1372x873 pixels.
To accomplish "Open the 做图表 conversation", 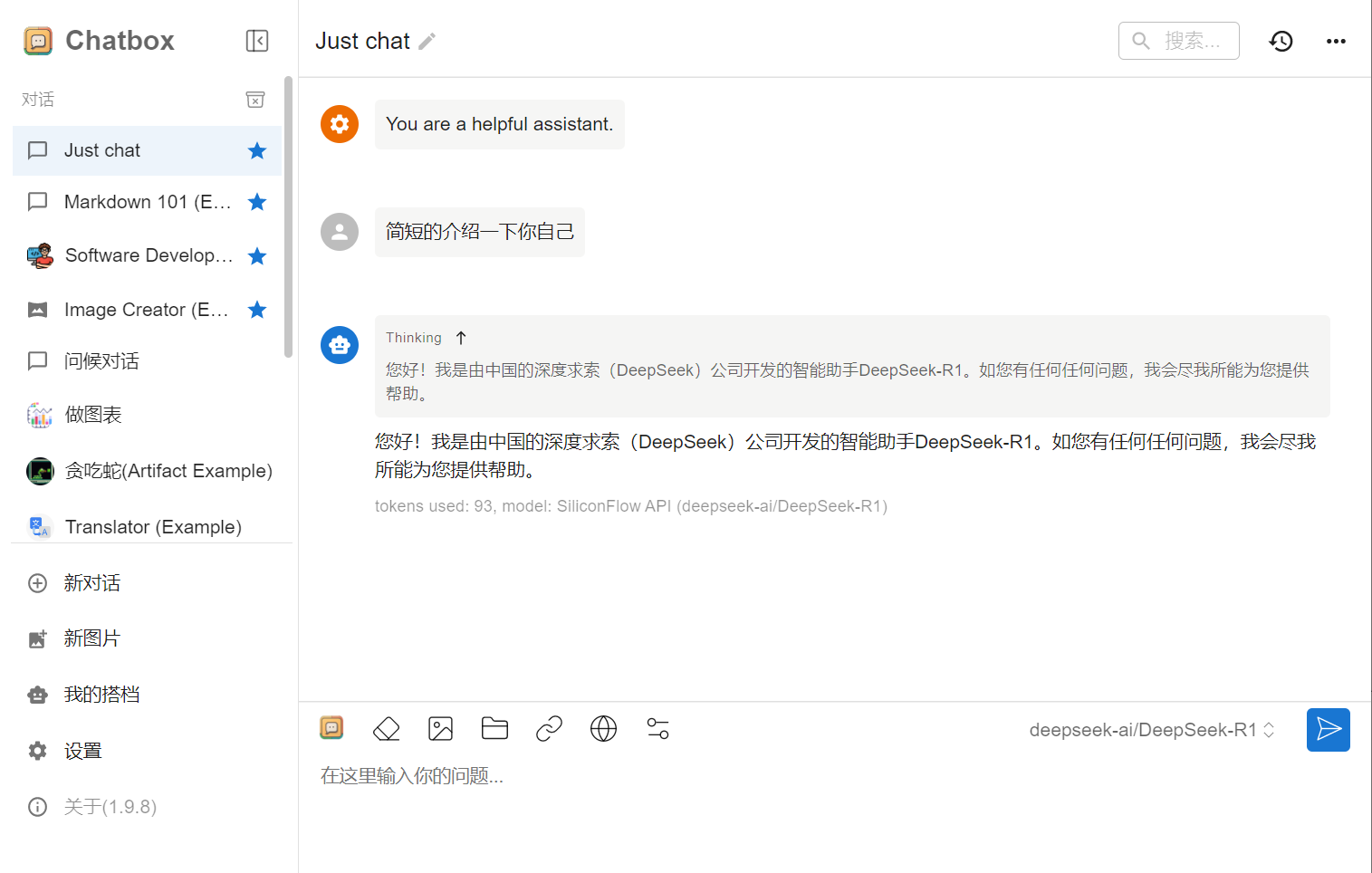I will (x=147, y=415).
